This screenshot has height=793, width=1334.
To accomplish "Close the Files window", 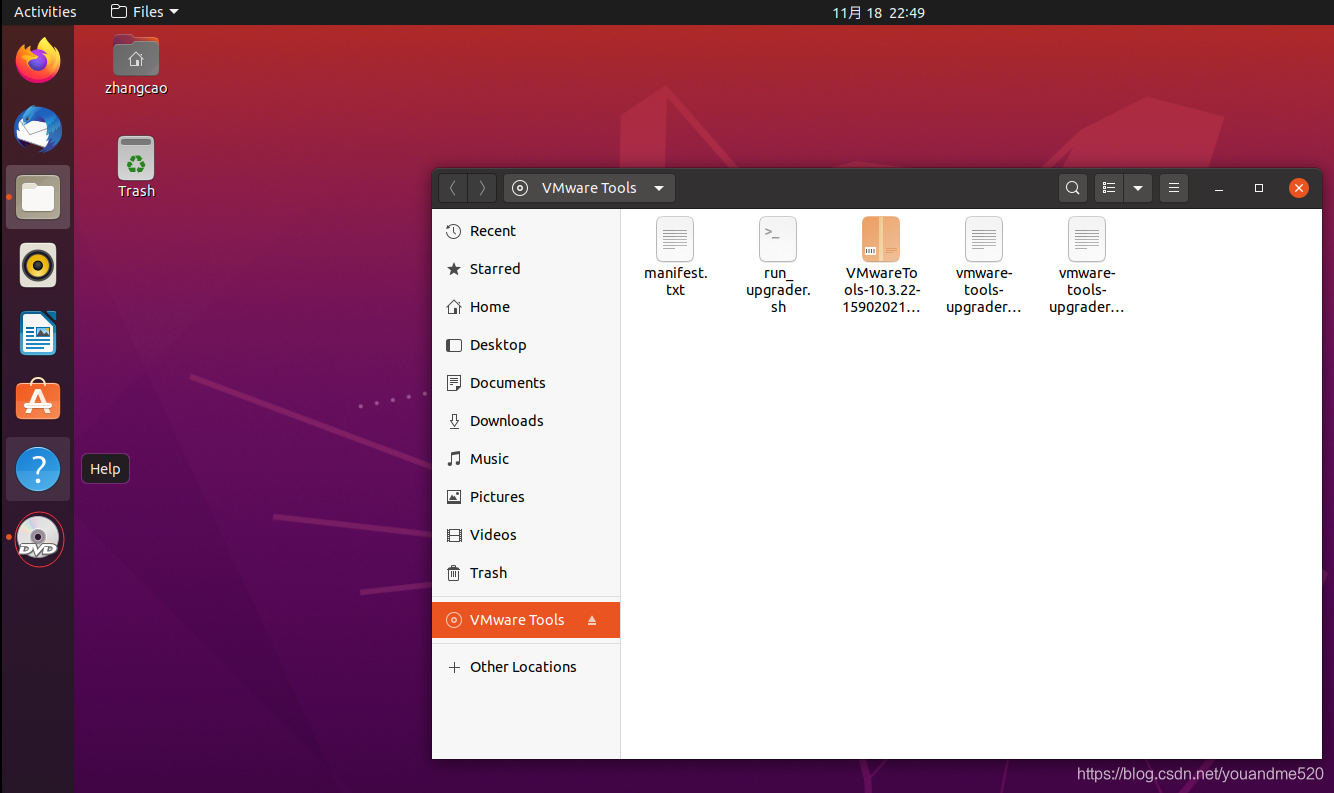I will (1299, 188).
